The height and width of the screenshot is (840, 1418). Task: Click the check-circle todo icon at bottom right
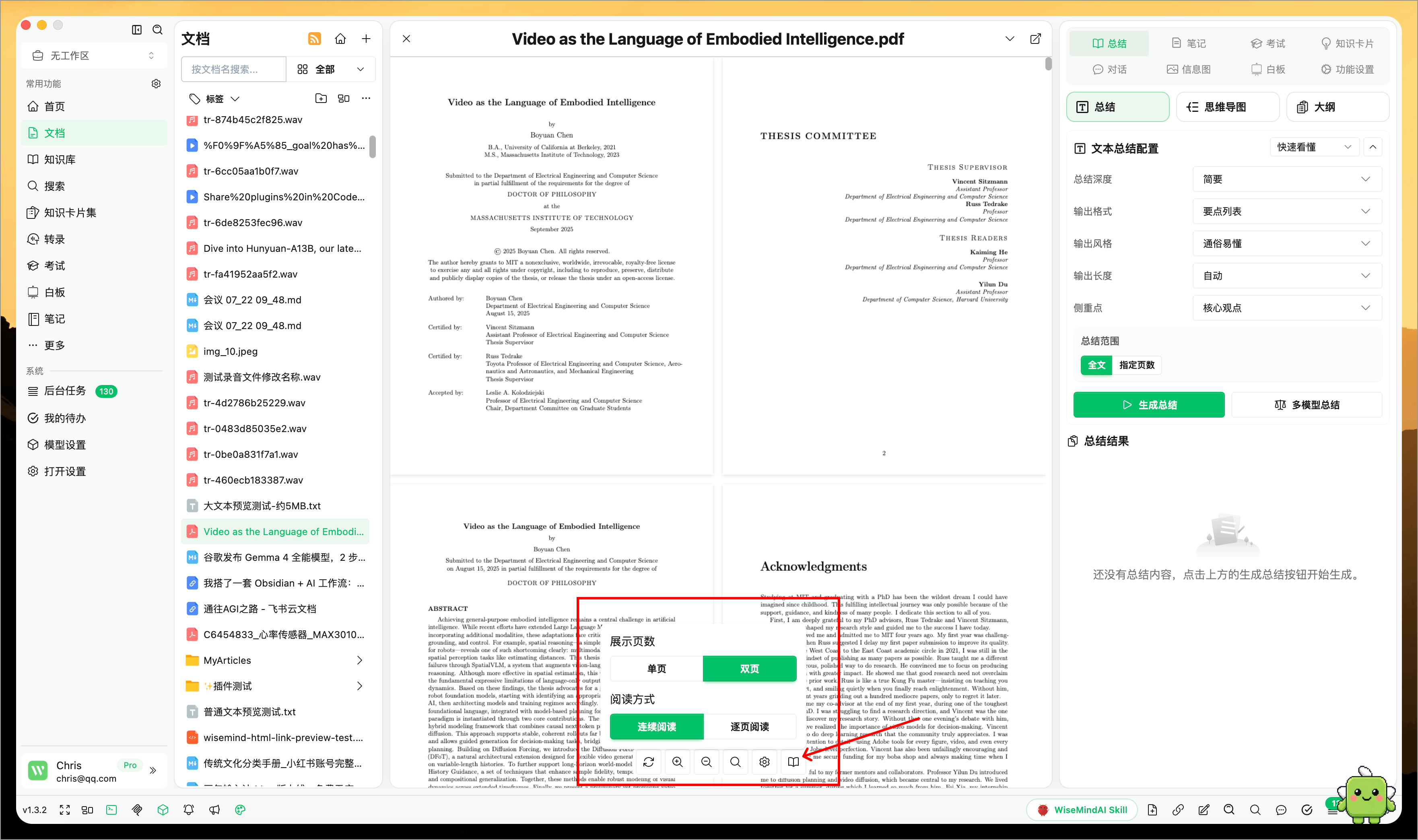pyautogui.click(x=1307, y=810)
